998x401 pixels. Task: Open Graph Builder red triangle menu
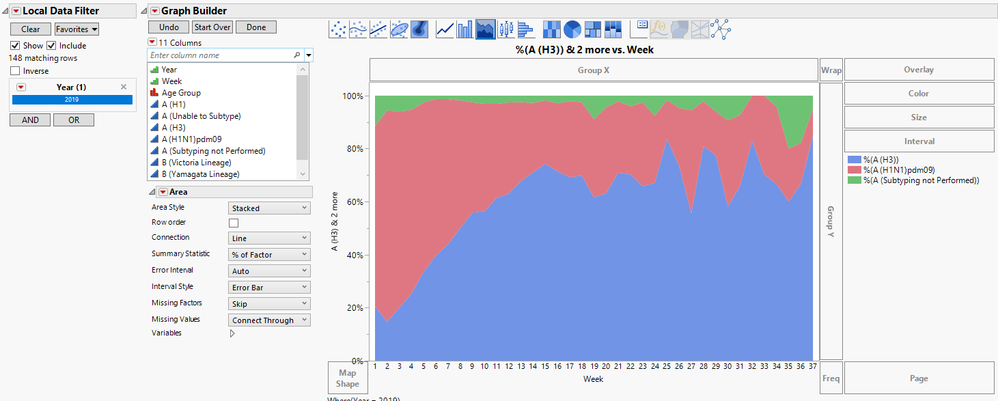155,11
